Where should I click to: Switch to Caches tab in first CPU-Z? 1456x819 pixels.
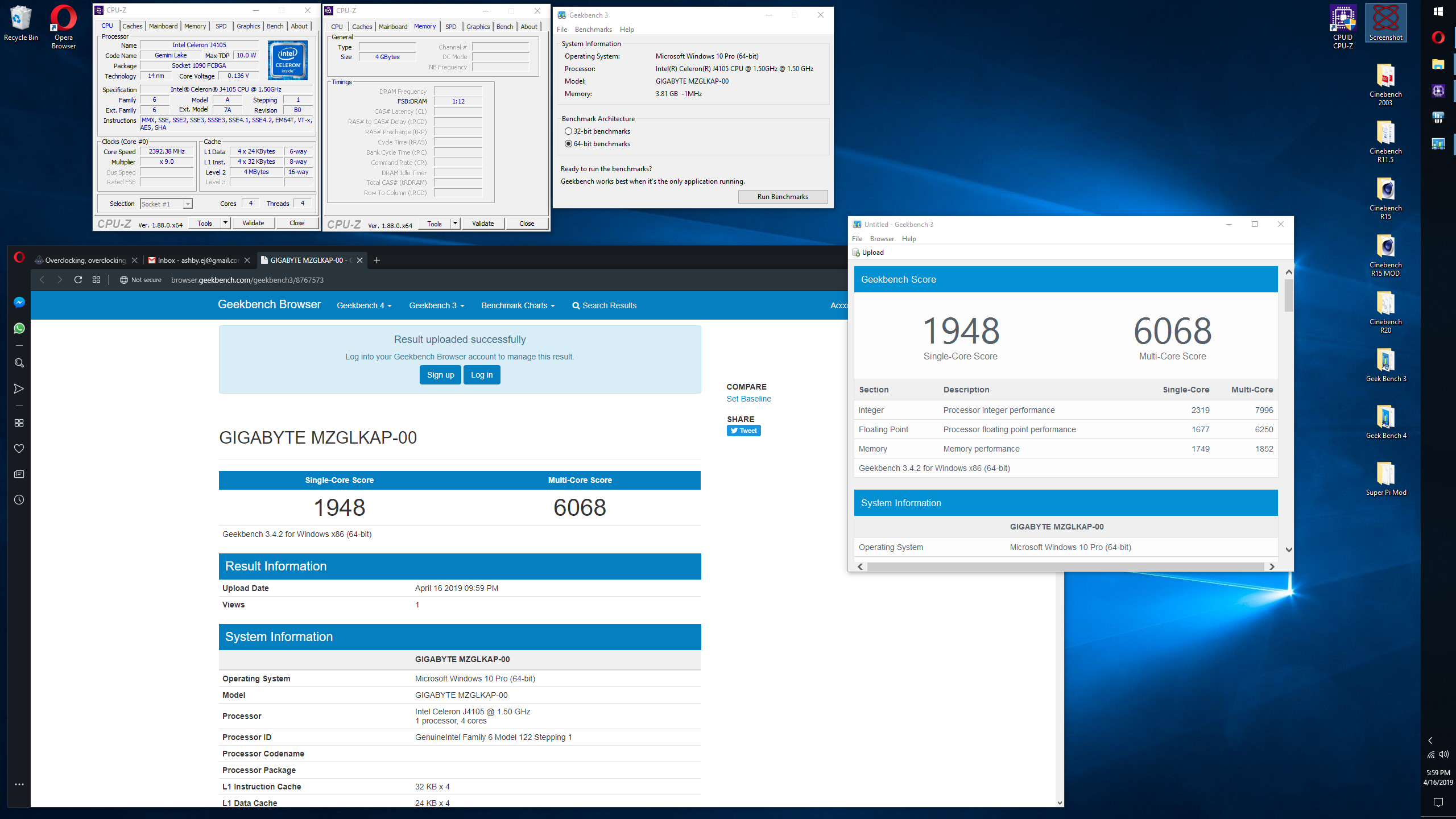point(132,26)
